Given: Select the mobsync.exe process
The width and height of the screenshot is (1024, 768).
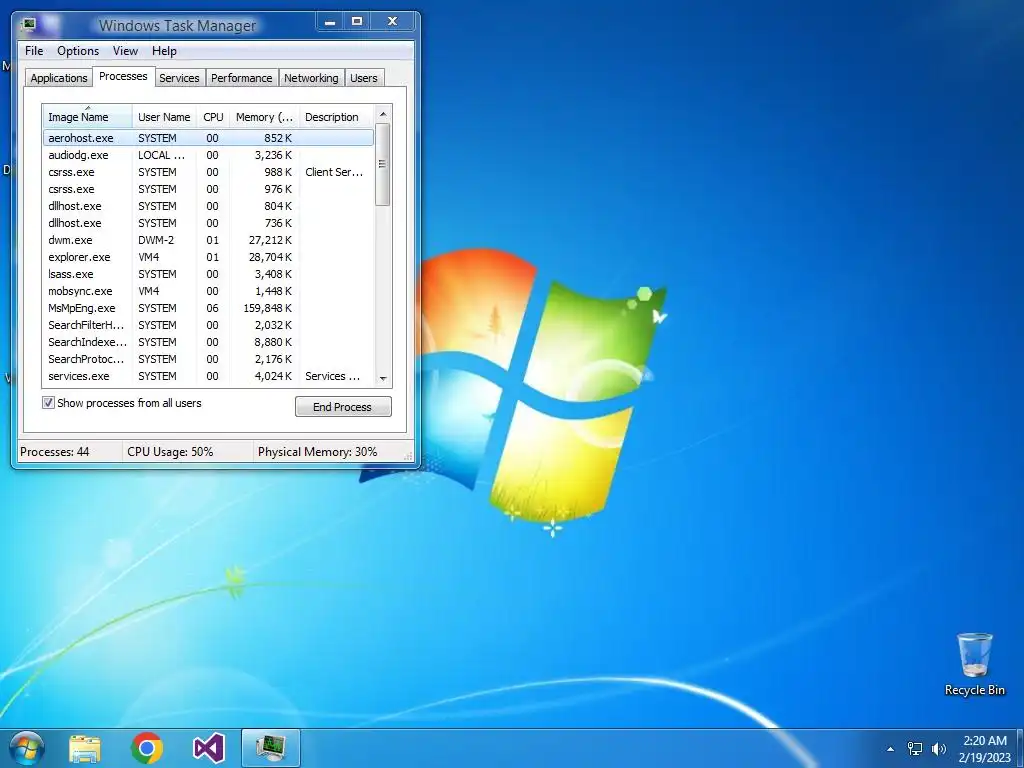Looking at the screenshot, I should click(x=208, y=291).
